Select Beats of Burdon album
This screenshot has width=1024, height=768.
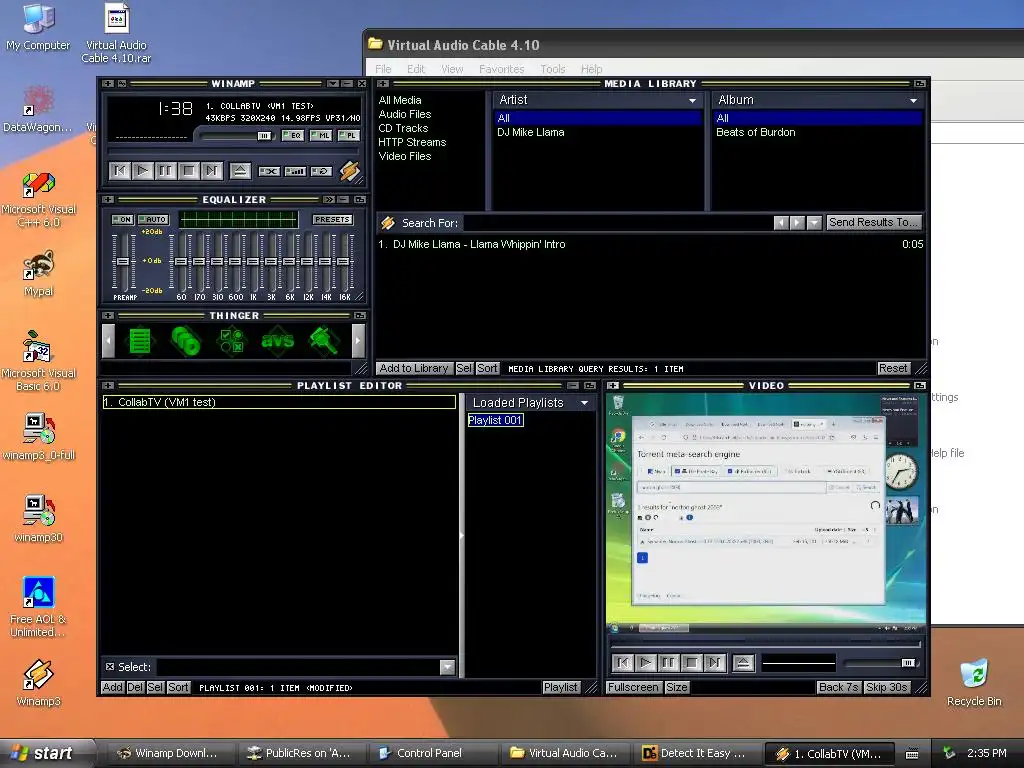click(x=756, y=132)
